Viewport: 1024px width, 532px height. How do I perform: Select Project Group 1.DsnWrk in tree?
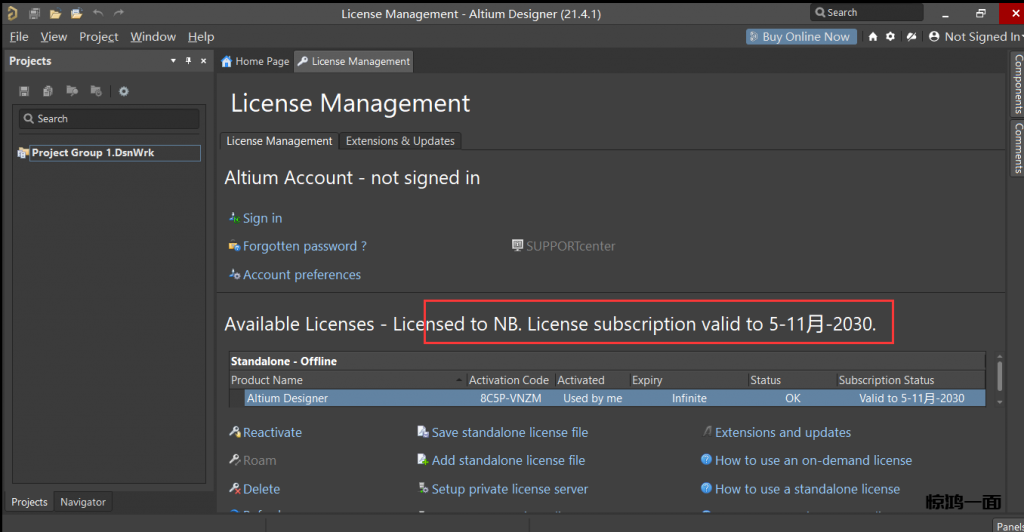pos(92,153)
